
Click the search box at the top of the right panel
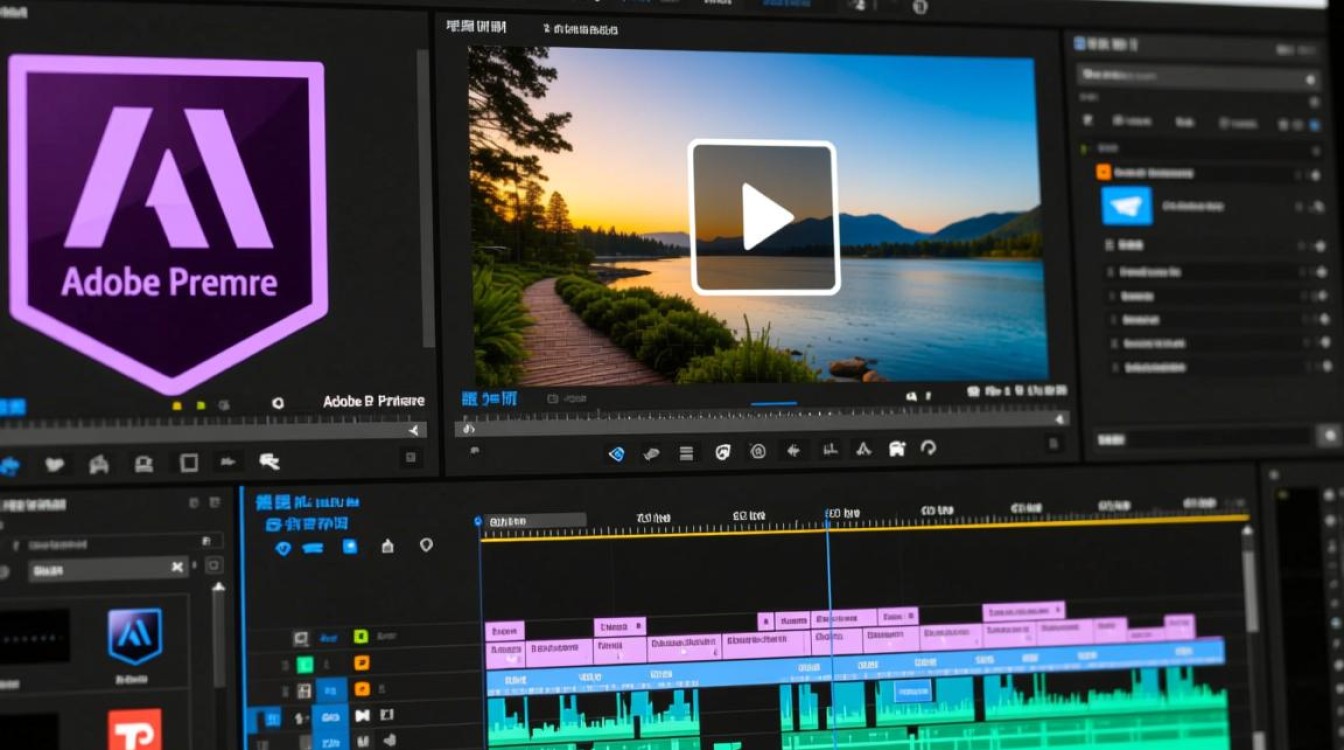pyautogui.click(x=1198, y=77)
